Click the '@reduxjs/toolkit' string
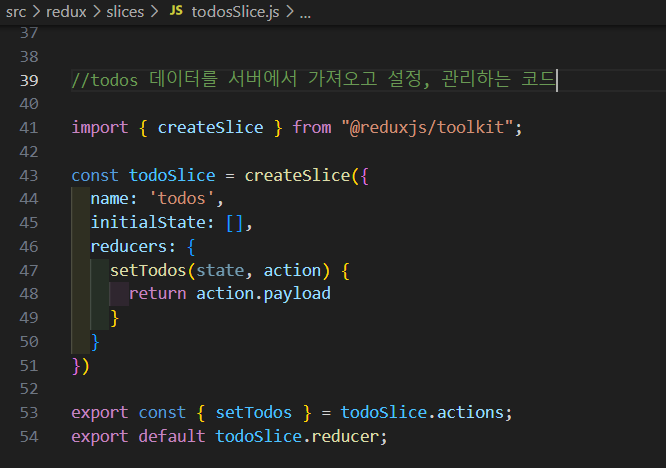 pos(426,127)
